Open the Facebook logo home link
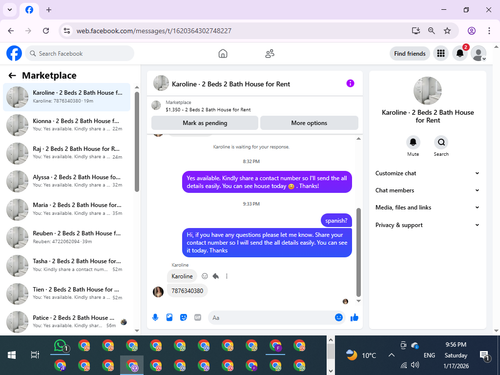This screenshot has height=375, width=500. [14, 53]
